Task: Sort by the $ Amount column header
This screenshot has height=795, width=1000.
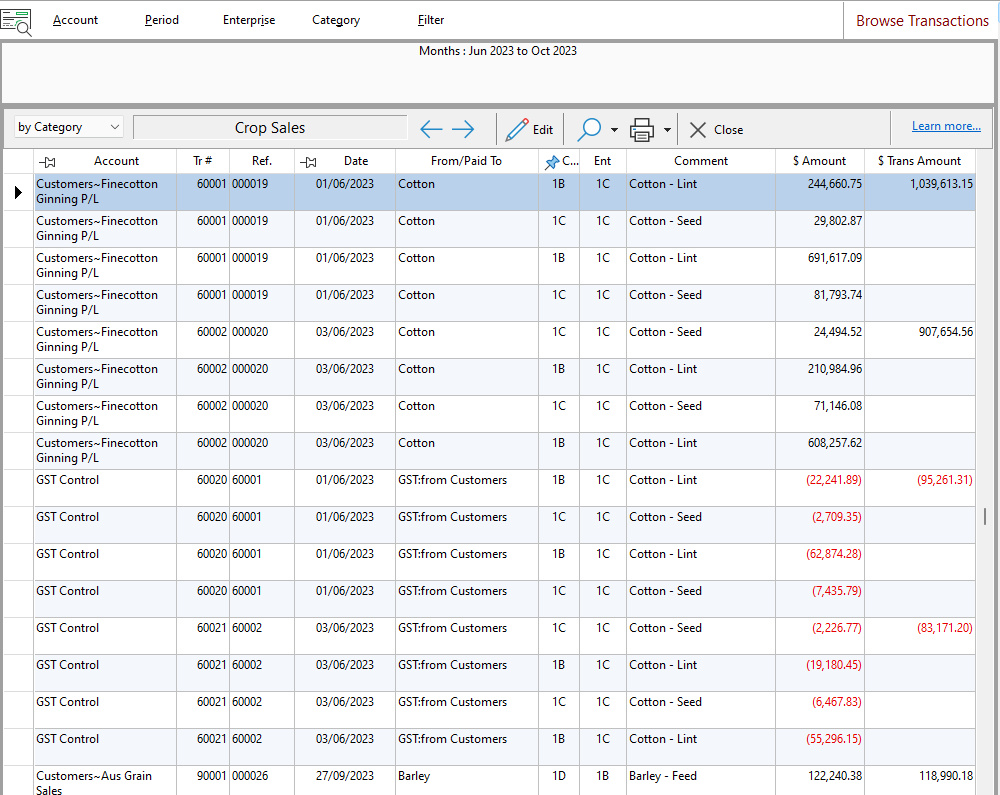Action: pyautogui.click(x=820, y=161)
